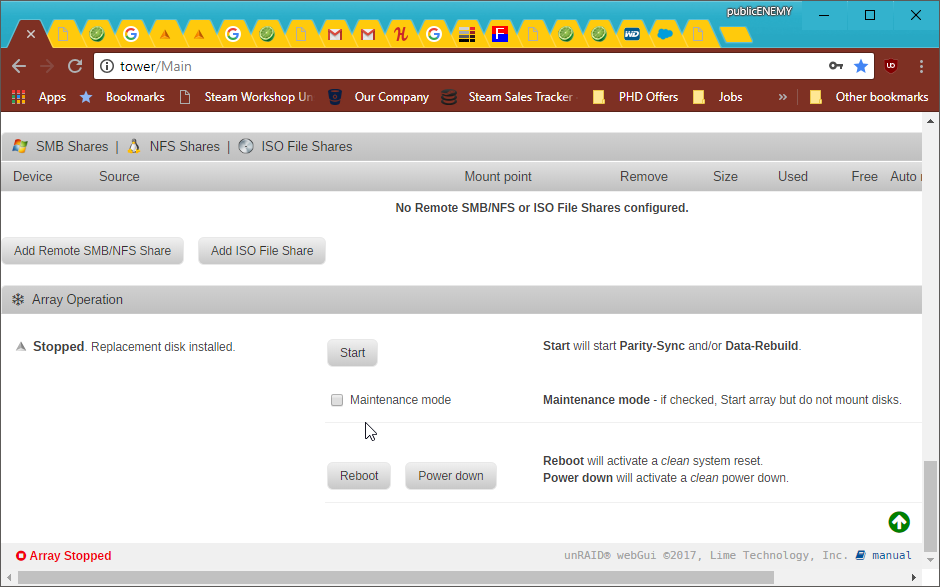This screenshot has height=587, width=940.
Task: Click the Linux penguin NFS Shares icon
Action: coord(134,146)
